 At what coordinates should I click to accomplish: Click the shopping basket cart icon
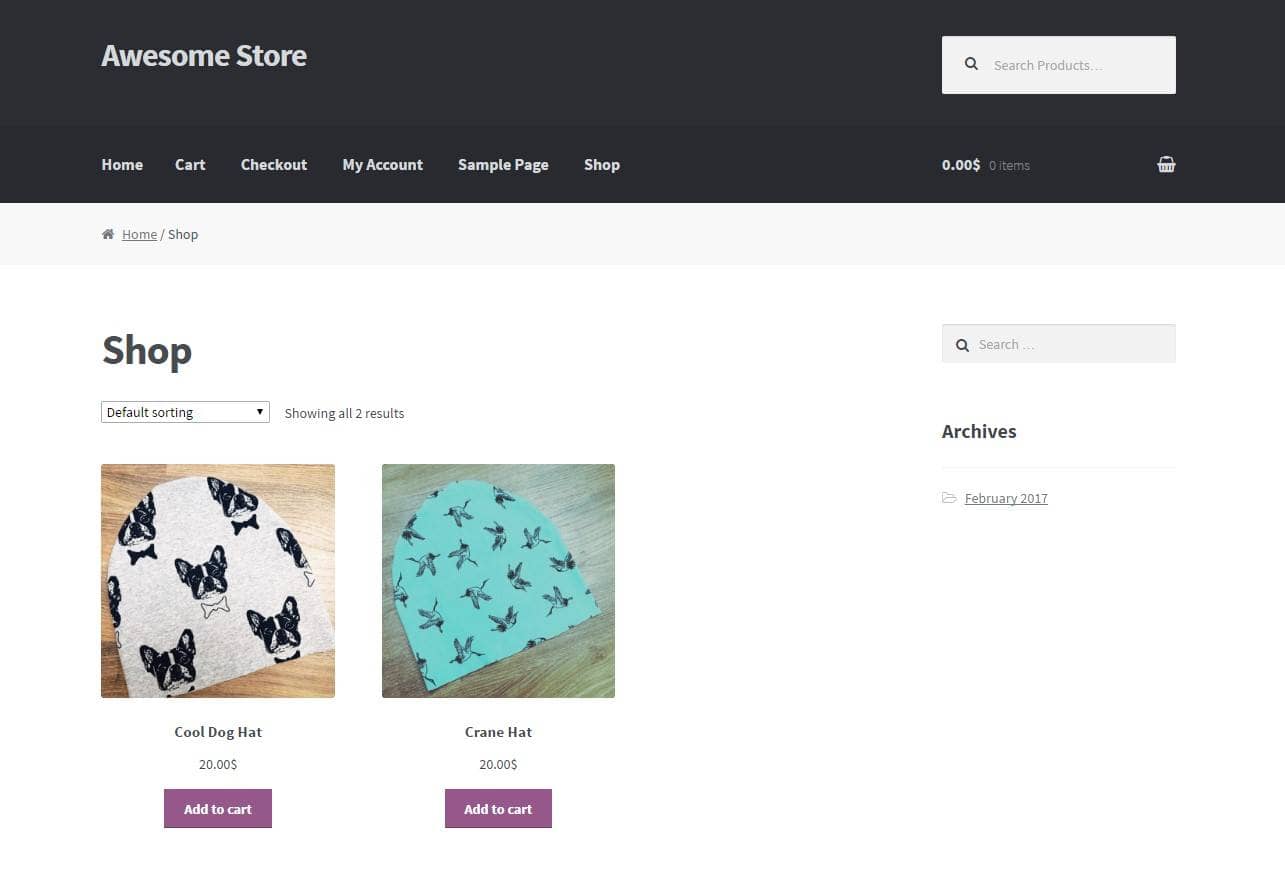[x=1166, y=165]
